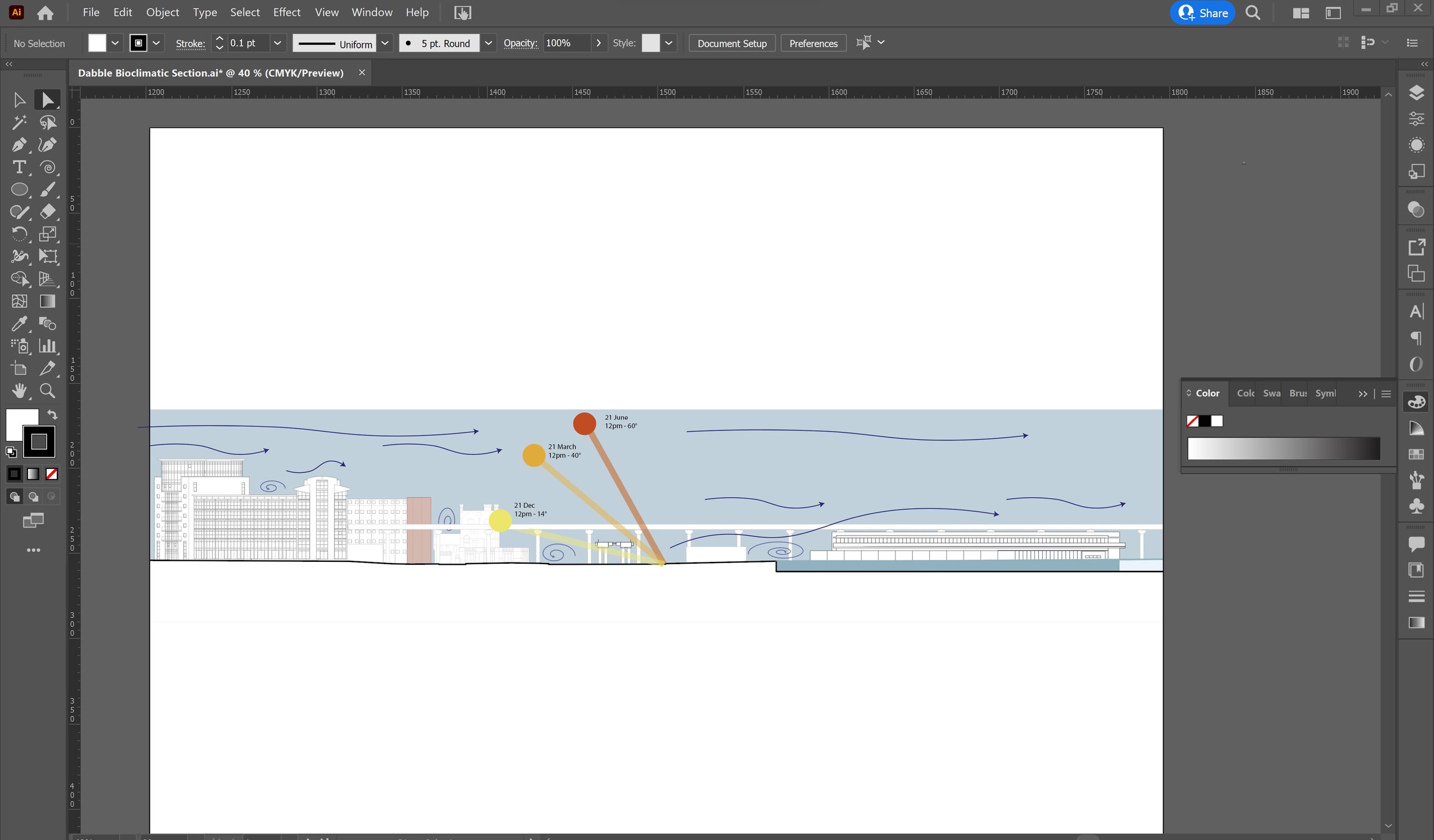Select the Eraser tool
Image resolution: width=1434 pixels, height=840 pixels.
(x=48, y=212)
